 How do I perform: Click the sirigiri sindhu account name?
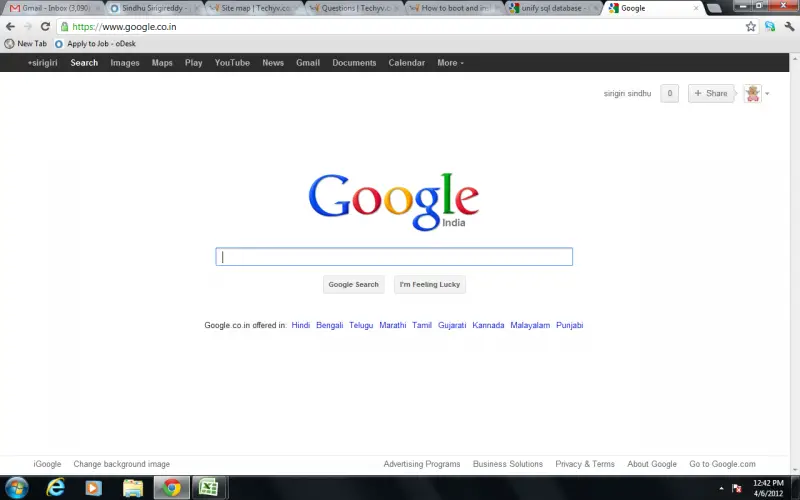[627, 93]
